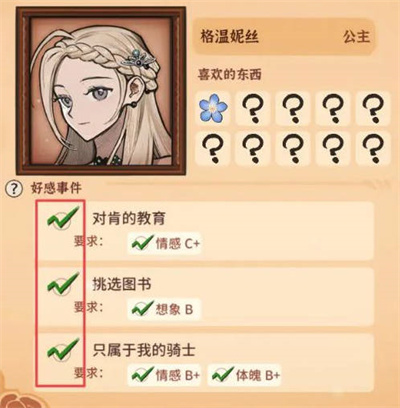Select the first question mark in the bottom row
Viewport: 400px width, 408px height.
pyautogui.click(x=213, y=149)
